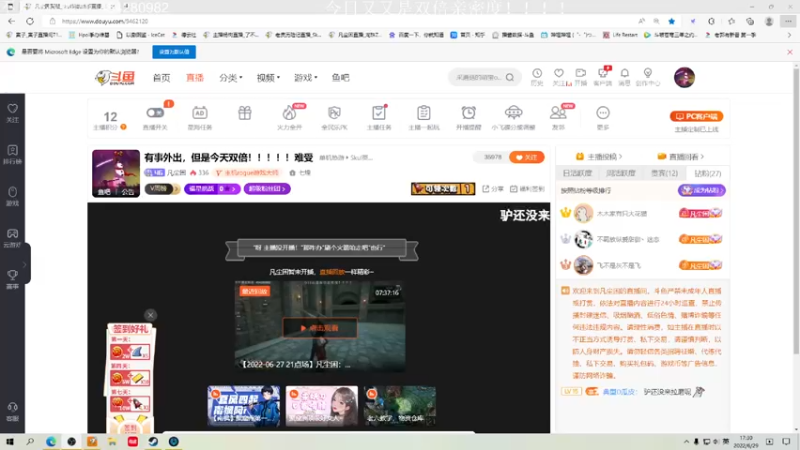Click the first ranked fan's avatar with gold crown
Viewport: 800px width, 450px height.
coord(583,213)
